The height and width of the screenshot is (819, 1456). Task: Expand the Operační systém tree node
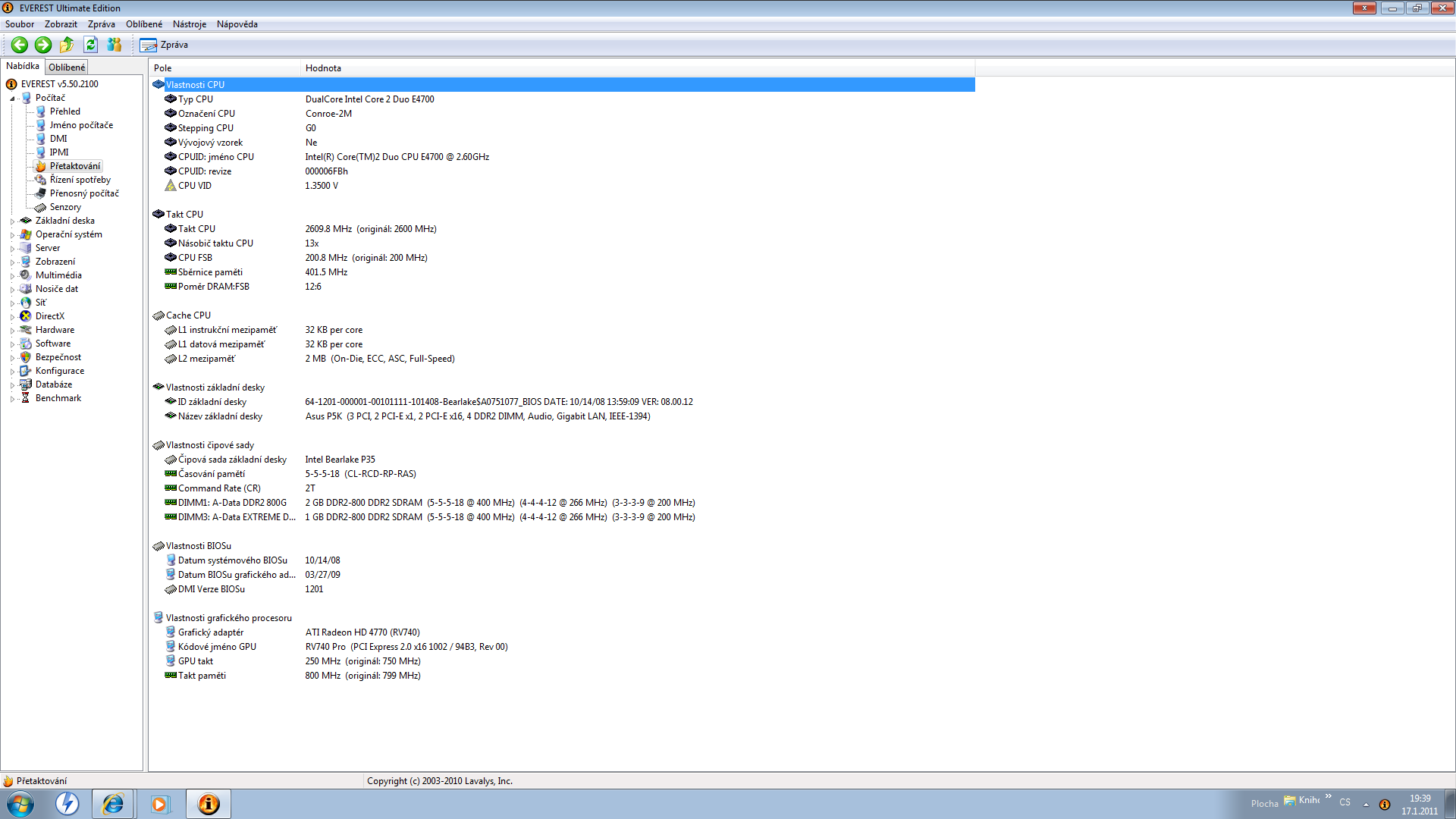[12, 235]
